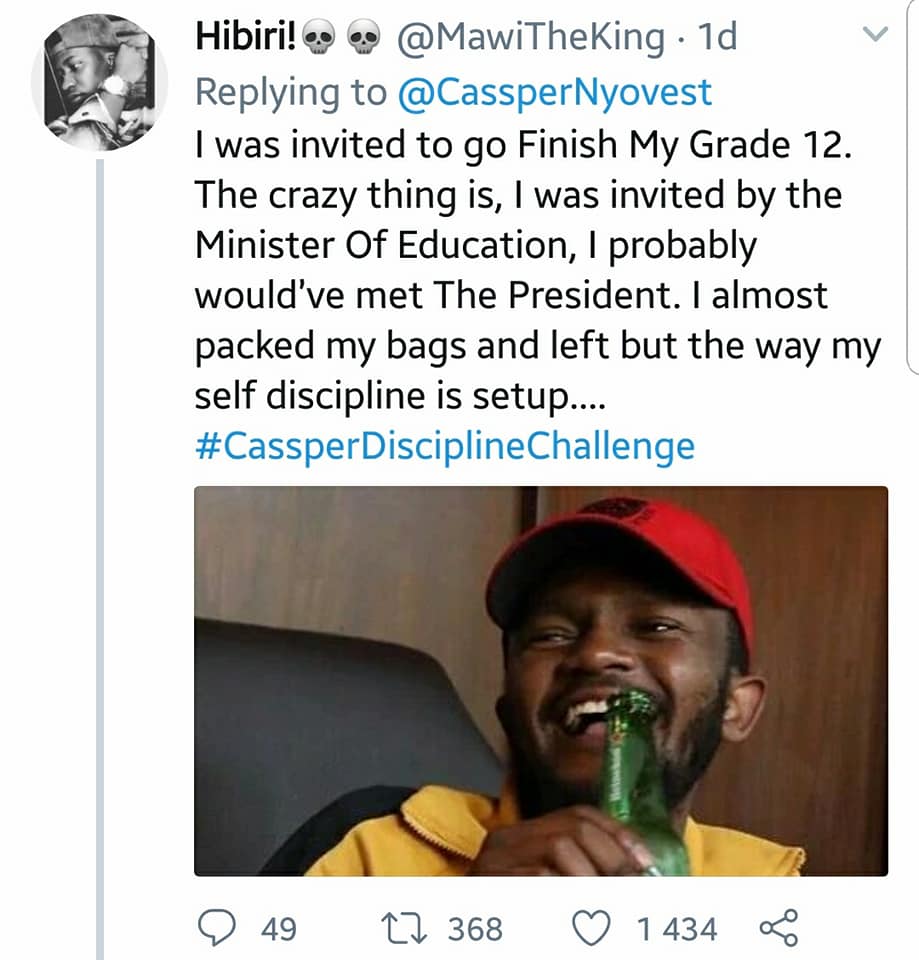
Task: Retweet using the retweet arrows icon
Action: pos(403,928)
